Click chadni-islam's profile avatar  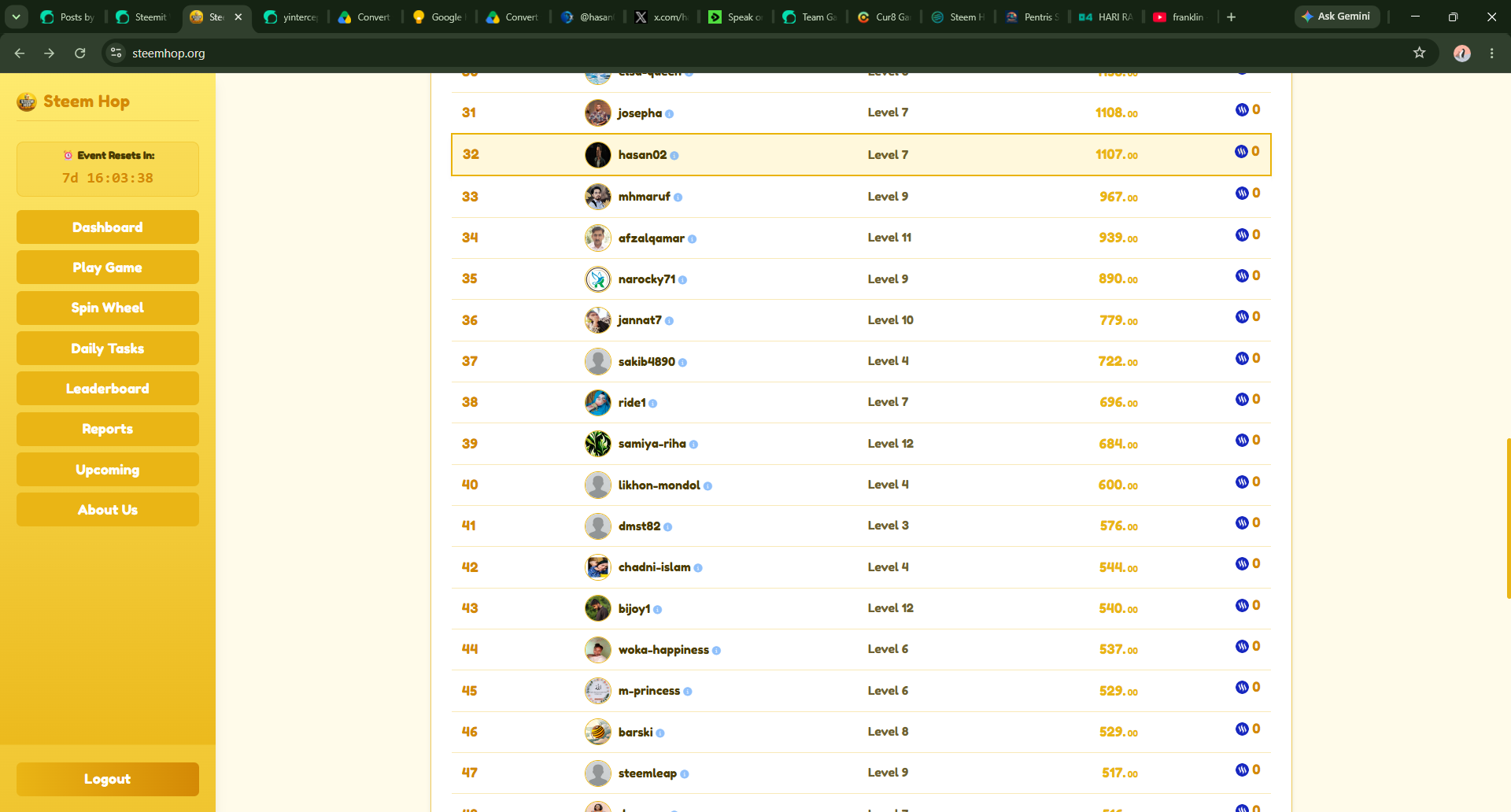click(598, 567)
